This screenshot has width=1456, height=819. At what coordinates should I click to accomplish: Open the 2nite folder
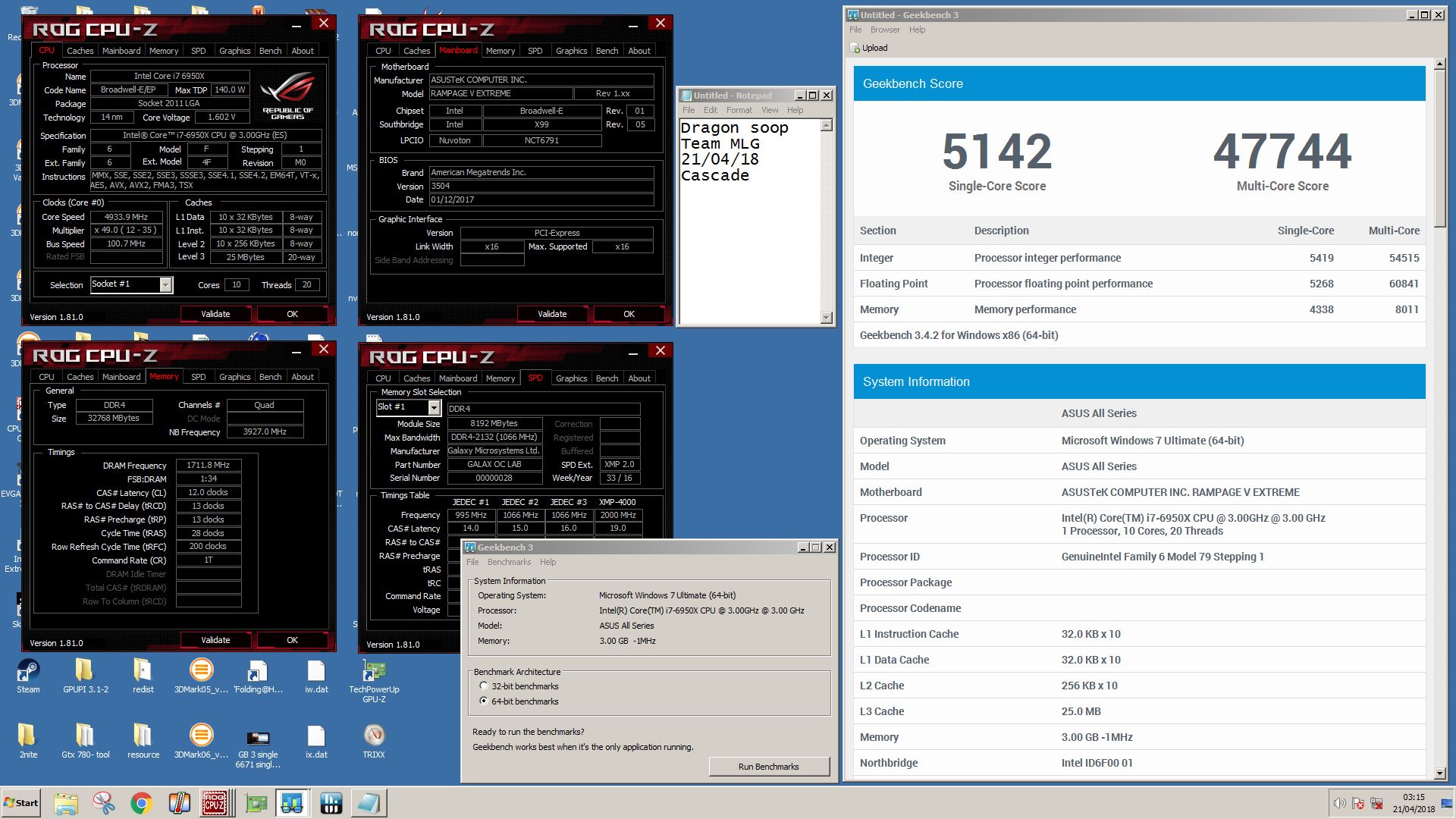pos(28,741)
